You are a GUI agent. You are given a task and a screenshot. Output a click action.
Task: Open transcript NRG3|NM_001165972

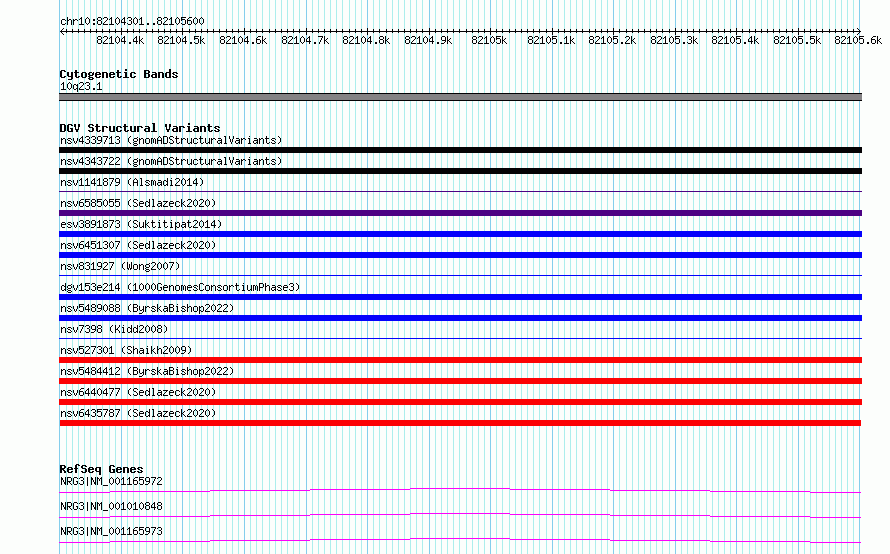[111, 481]
